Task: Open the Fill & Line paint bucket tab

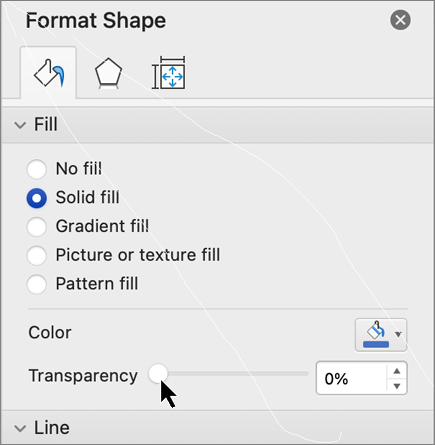Action: [x=49, y=73]
